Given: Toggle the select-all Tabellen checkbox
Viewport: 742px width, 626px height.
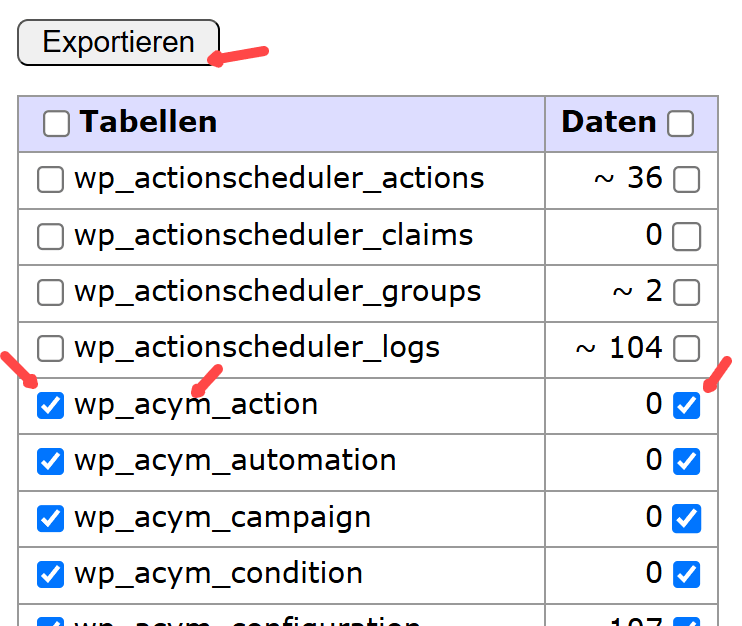Looking at the screenshot, I should (57, 124).
